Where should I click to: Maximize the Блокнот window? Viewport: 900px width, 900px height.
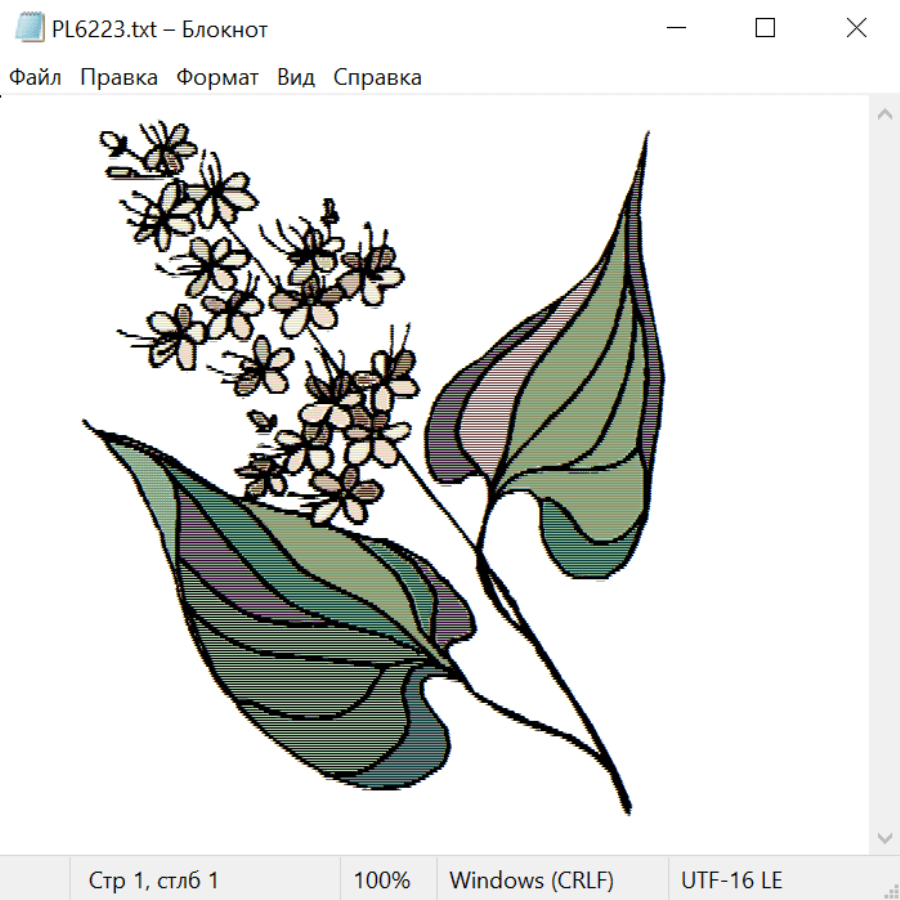coord(765,28)
